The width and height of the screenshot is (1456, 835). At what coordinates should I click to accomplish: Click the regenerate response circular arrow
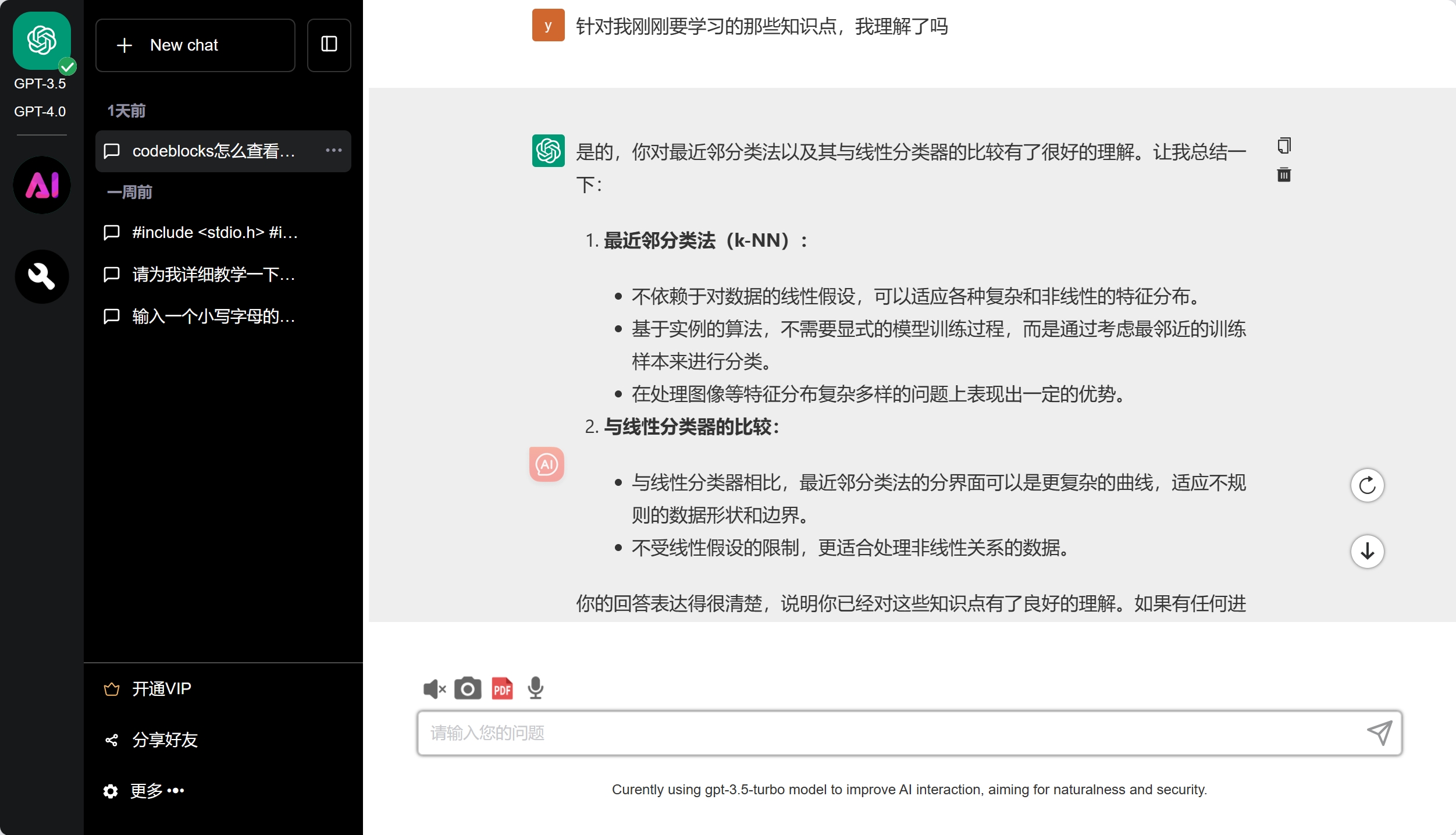[x=1367, y=485]
